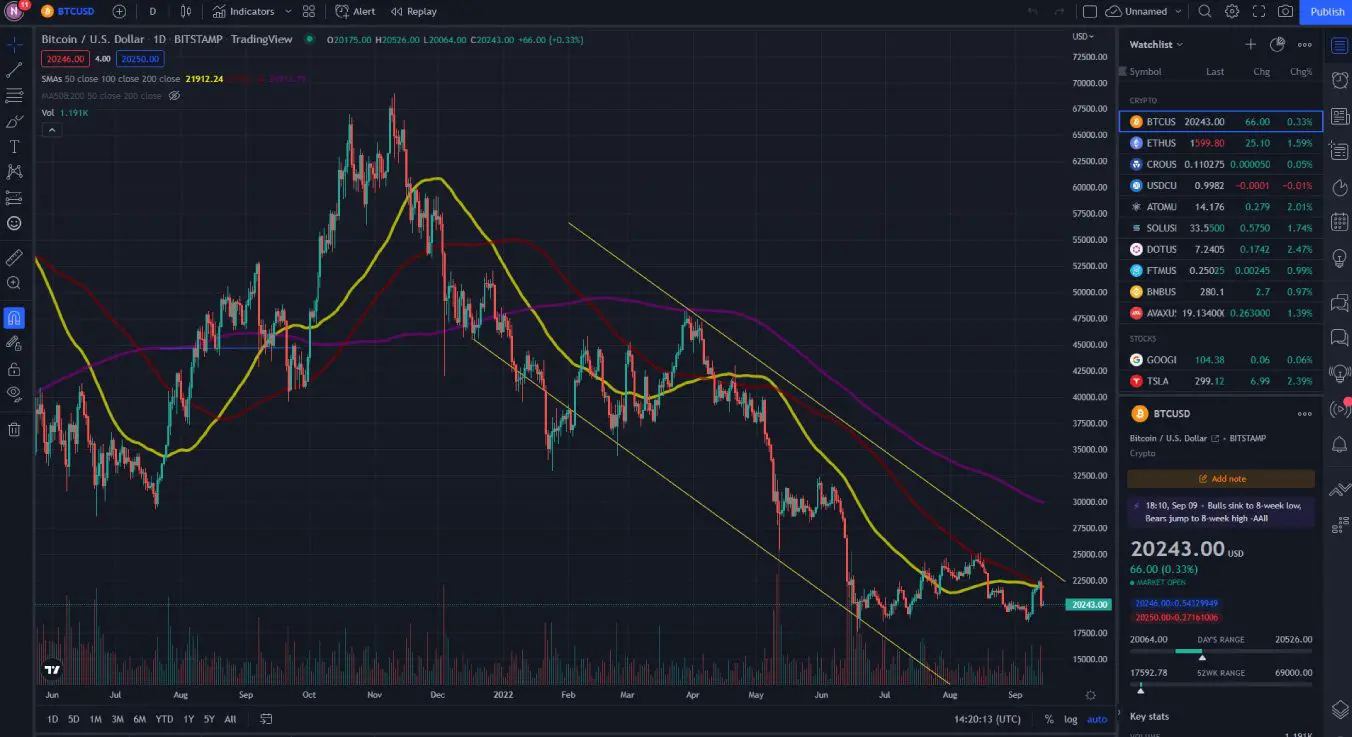Open the USD currency dropdown on price axis
The width and height of the screenshot is (1352, 737).
[x=1082, y=37]
